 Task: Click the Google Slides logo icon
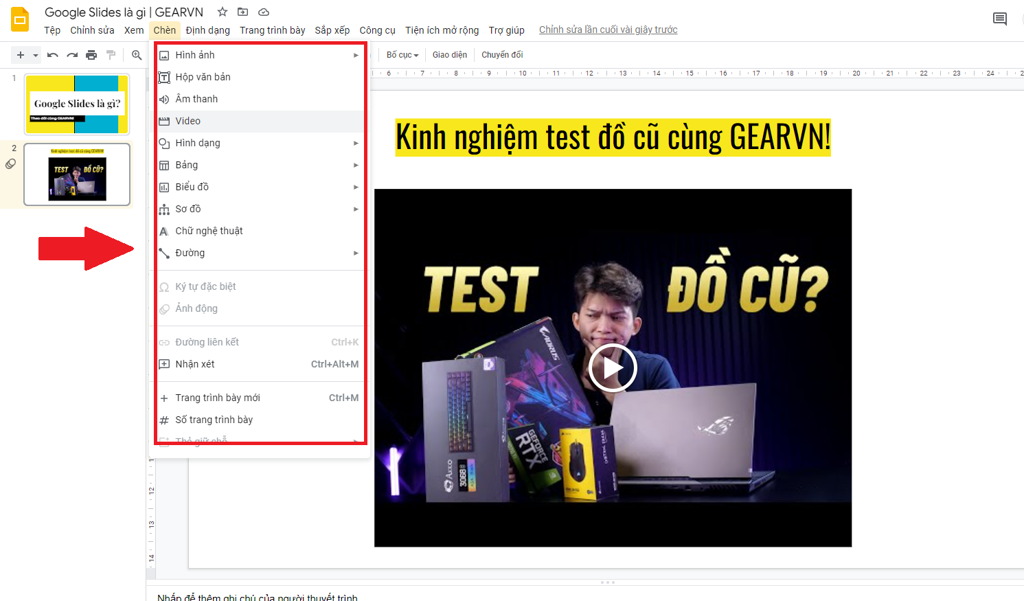click(x=20, y=20)
